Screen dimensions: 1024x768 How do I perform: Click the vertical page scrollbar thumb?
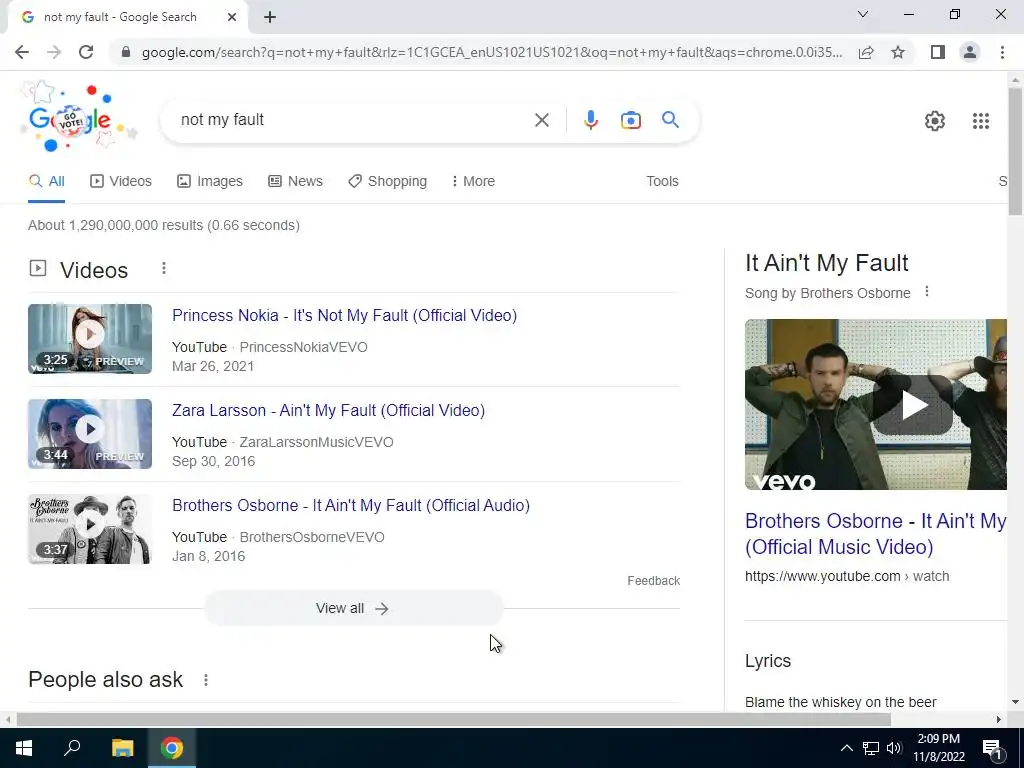pos(1016,150)
